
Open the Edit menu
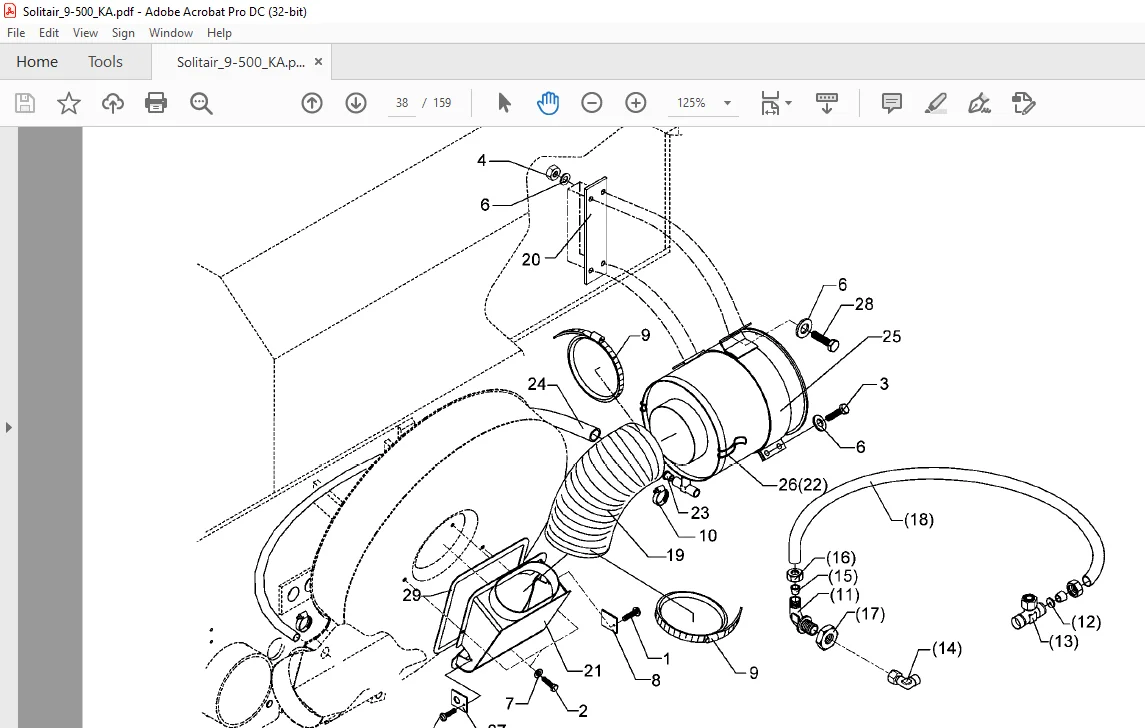point(49,33)
